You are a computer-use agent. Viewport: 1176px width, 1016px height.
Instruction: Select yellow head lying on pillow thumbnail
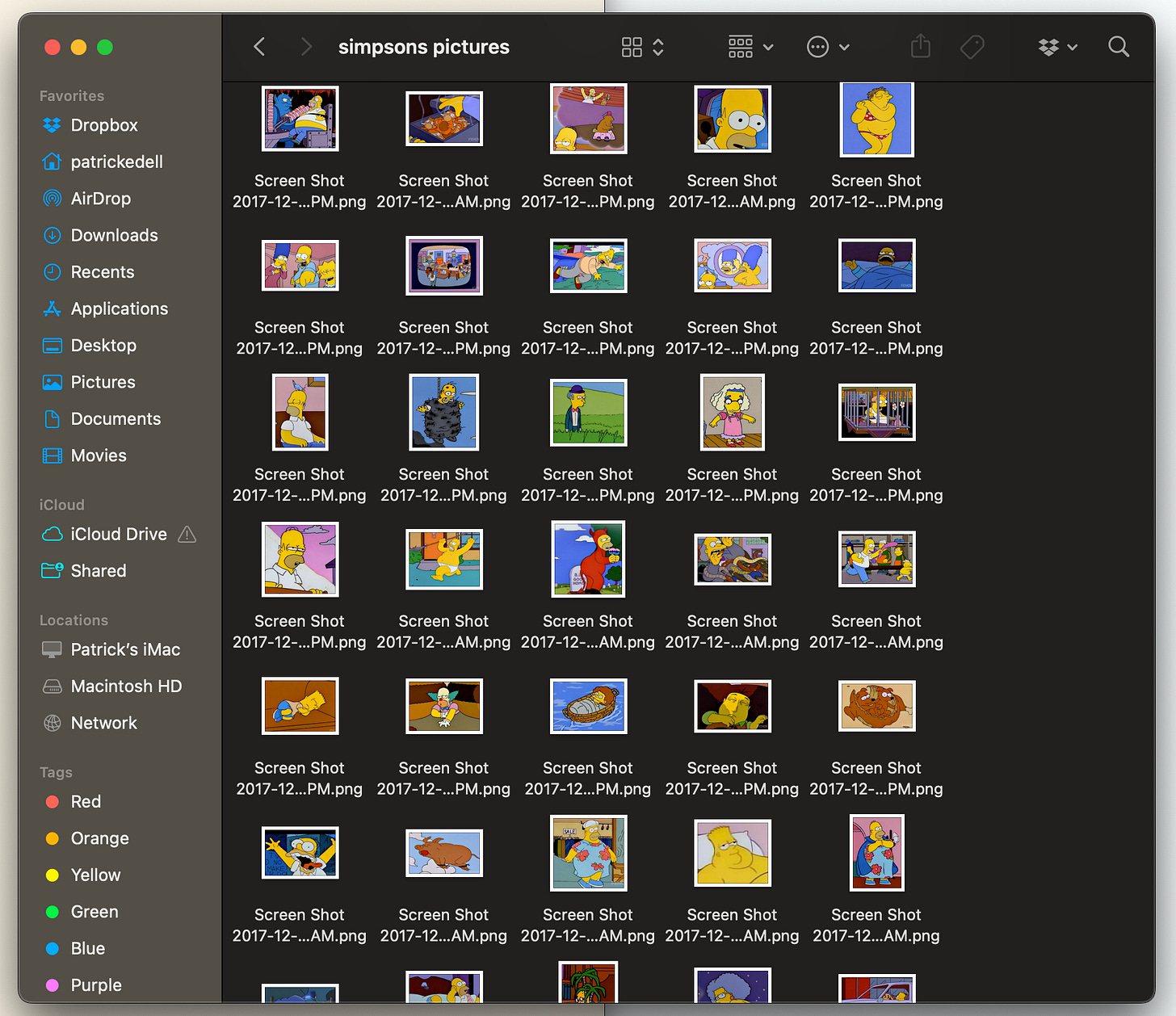pyautogui.click(x=733, y=853)
